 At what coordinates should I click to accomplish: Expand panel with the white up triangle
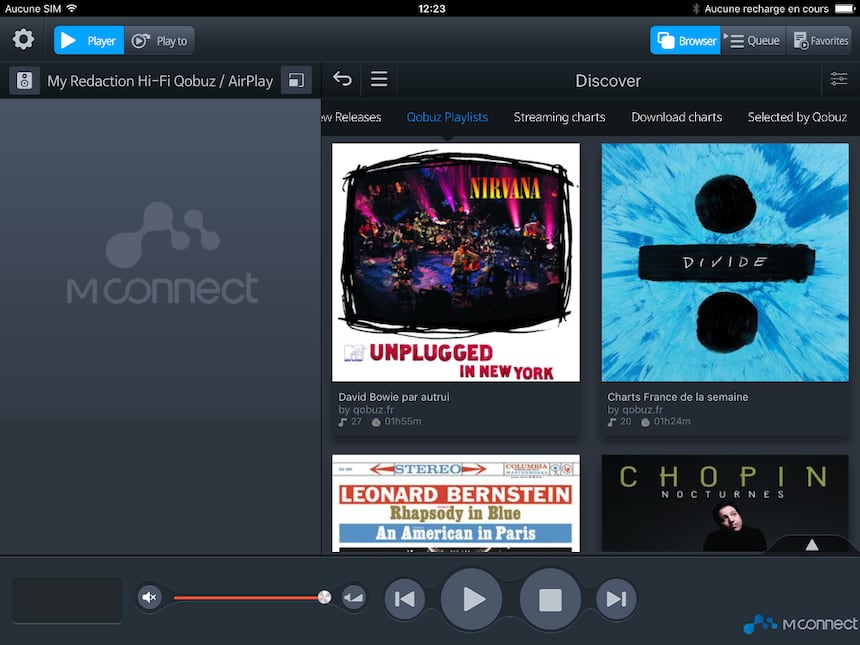tap(812, 544)
